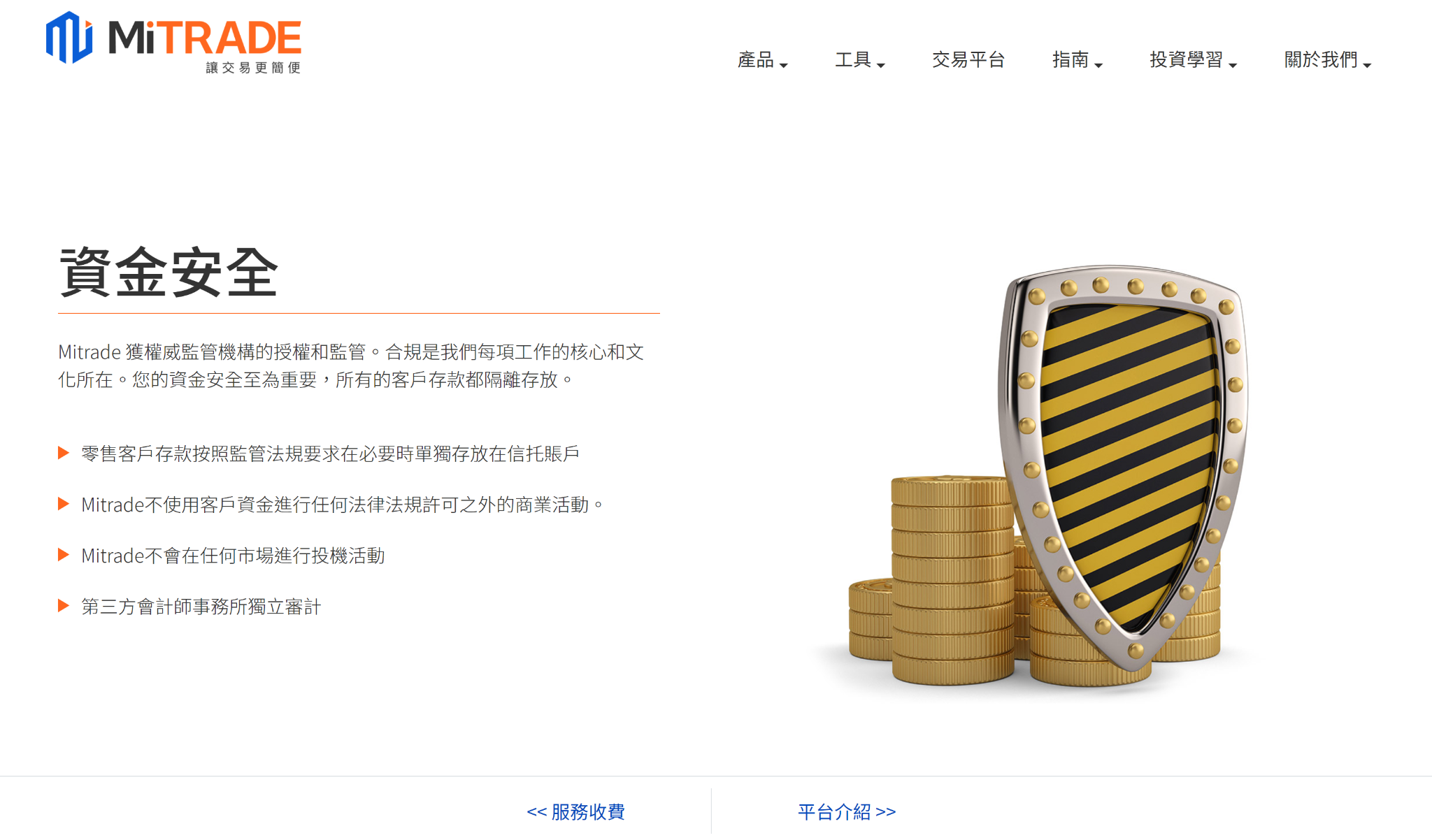
Task: Click the 資金安全 heading
Action: 169,273
